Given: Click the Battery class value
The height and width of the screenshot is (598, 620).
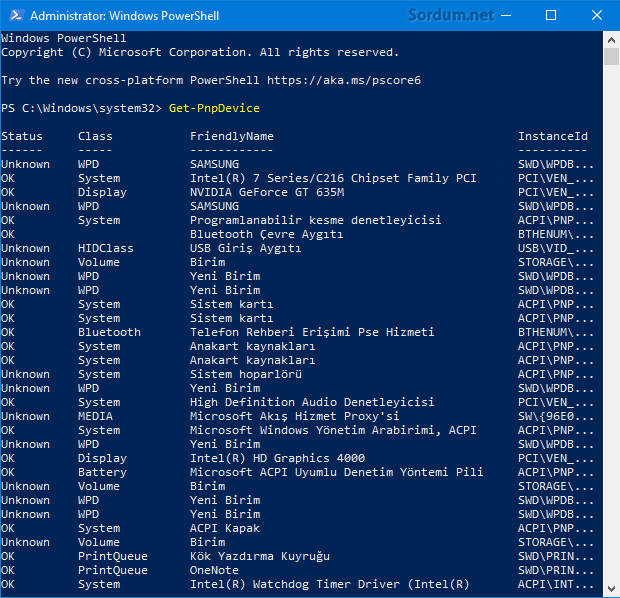Looking at the screenshot, I should tap(102, 472).
